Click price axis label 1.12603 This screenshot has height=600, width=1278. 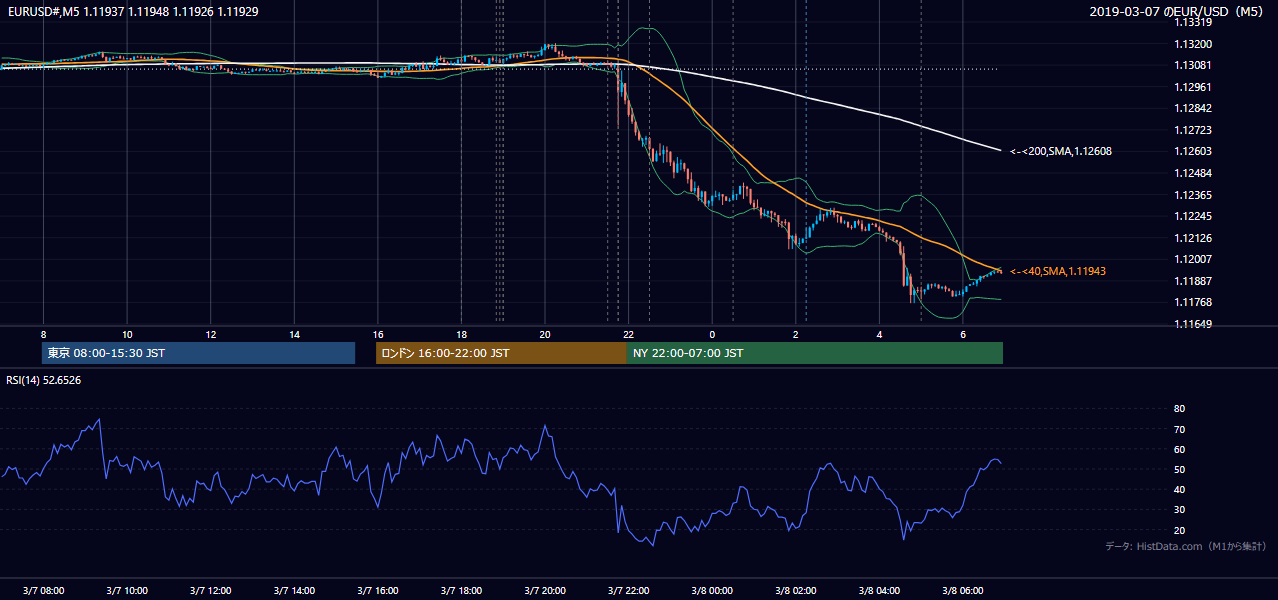[1194, 151]
